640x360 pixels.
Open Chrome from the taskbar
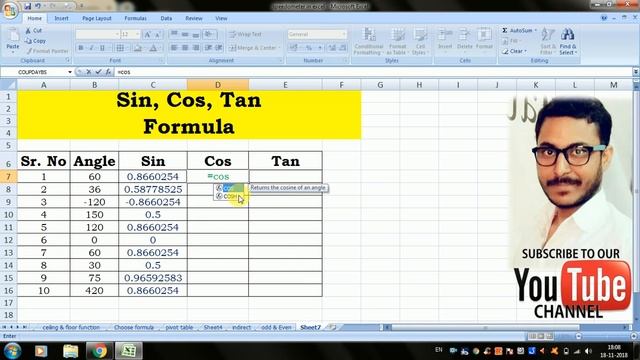[98, 351]
